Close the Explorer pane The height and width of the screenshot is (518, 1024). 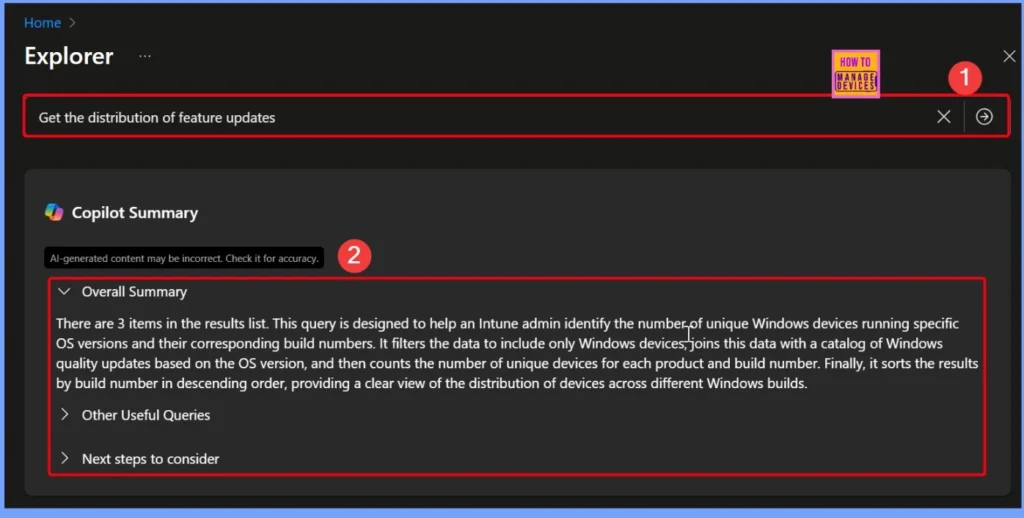point(1009,56)
